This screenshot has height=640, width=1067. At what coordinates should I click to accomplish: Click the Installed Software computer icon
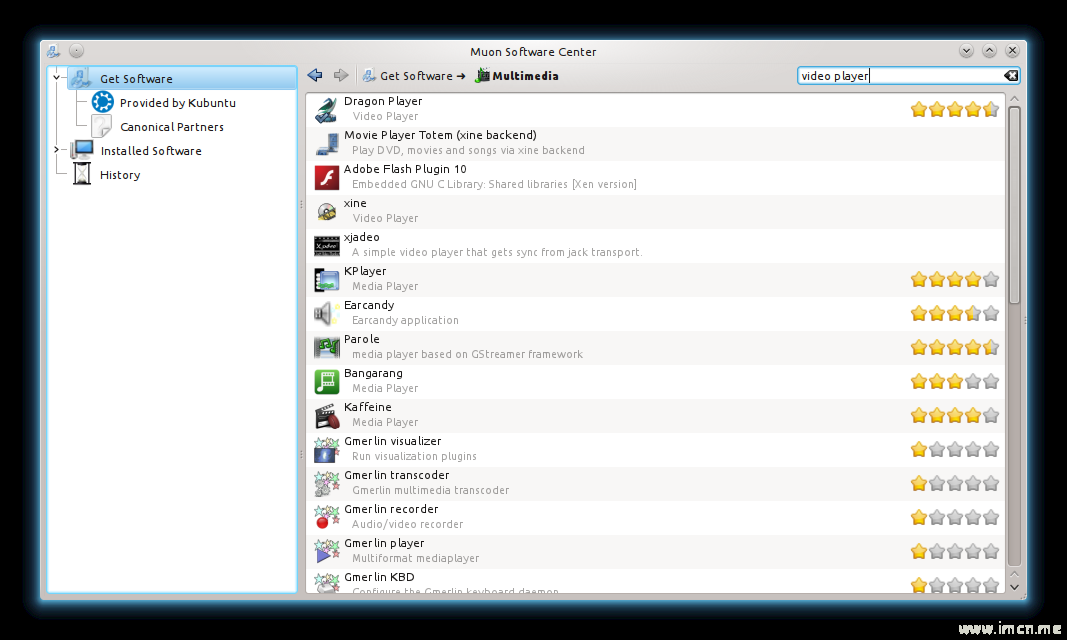[82, 150]
